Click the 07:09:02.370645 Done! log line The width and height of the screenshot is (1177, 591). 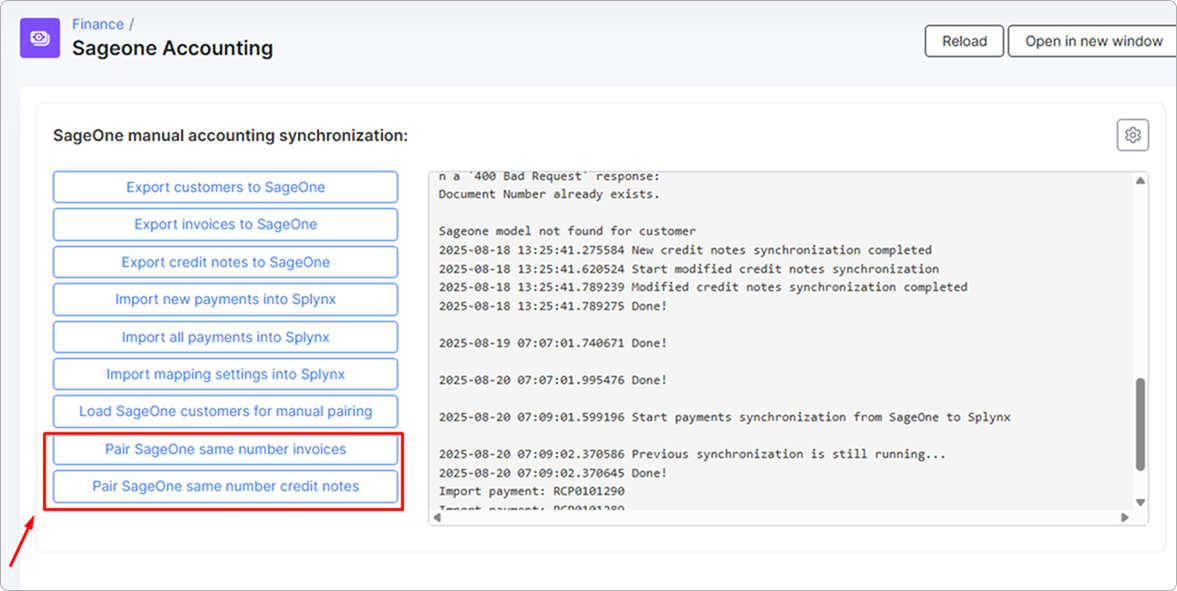tap(553, 473)
